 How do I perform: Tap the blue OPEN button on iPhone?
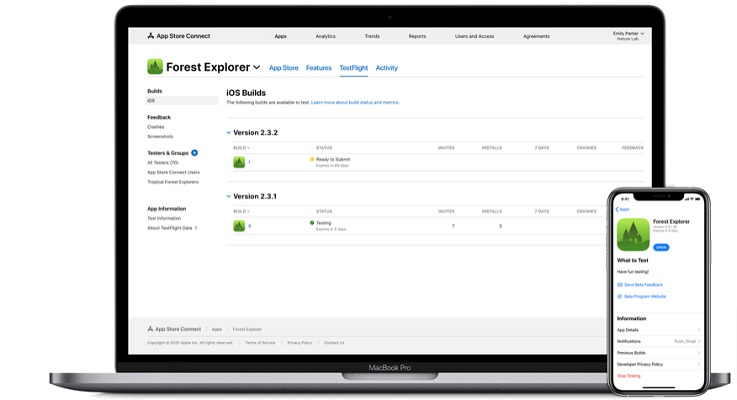point(661,247)
